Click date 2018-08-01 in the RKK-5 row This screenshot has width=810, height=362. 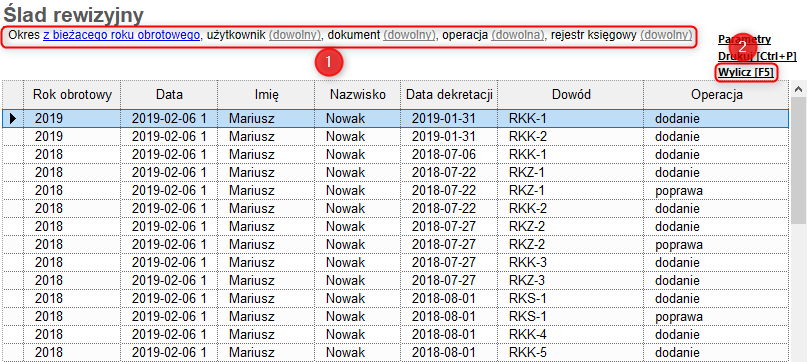pos(449,353)
